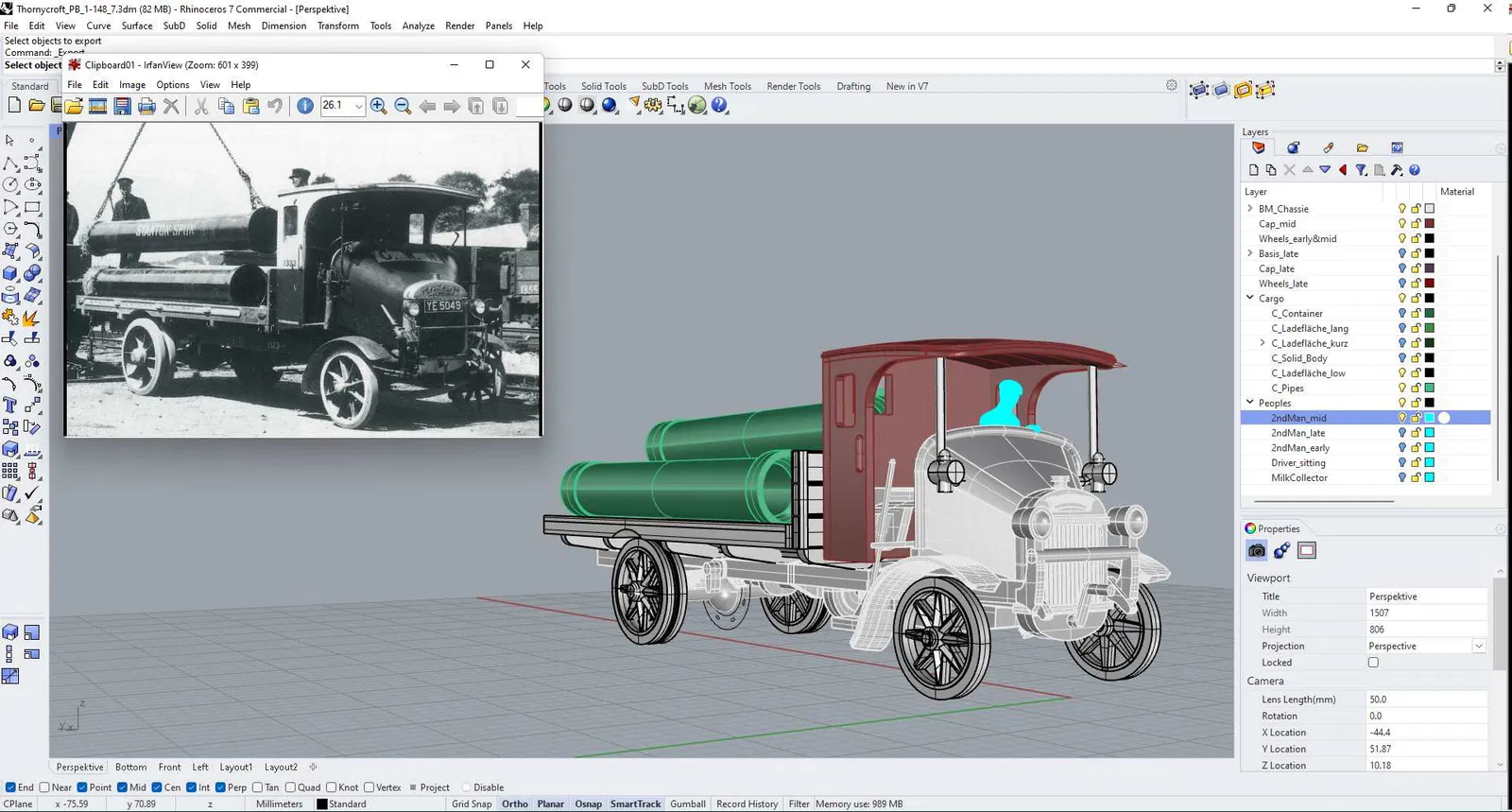Collapse the Cargo layer group
The height and width of the screenshot is (812, 1512).
[1250, 298]
